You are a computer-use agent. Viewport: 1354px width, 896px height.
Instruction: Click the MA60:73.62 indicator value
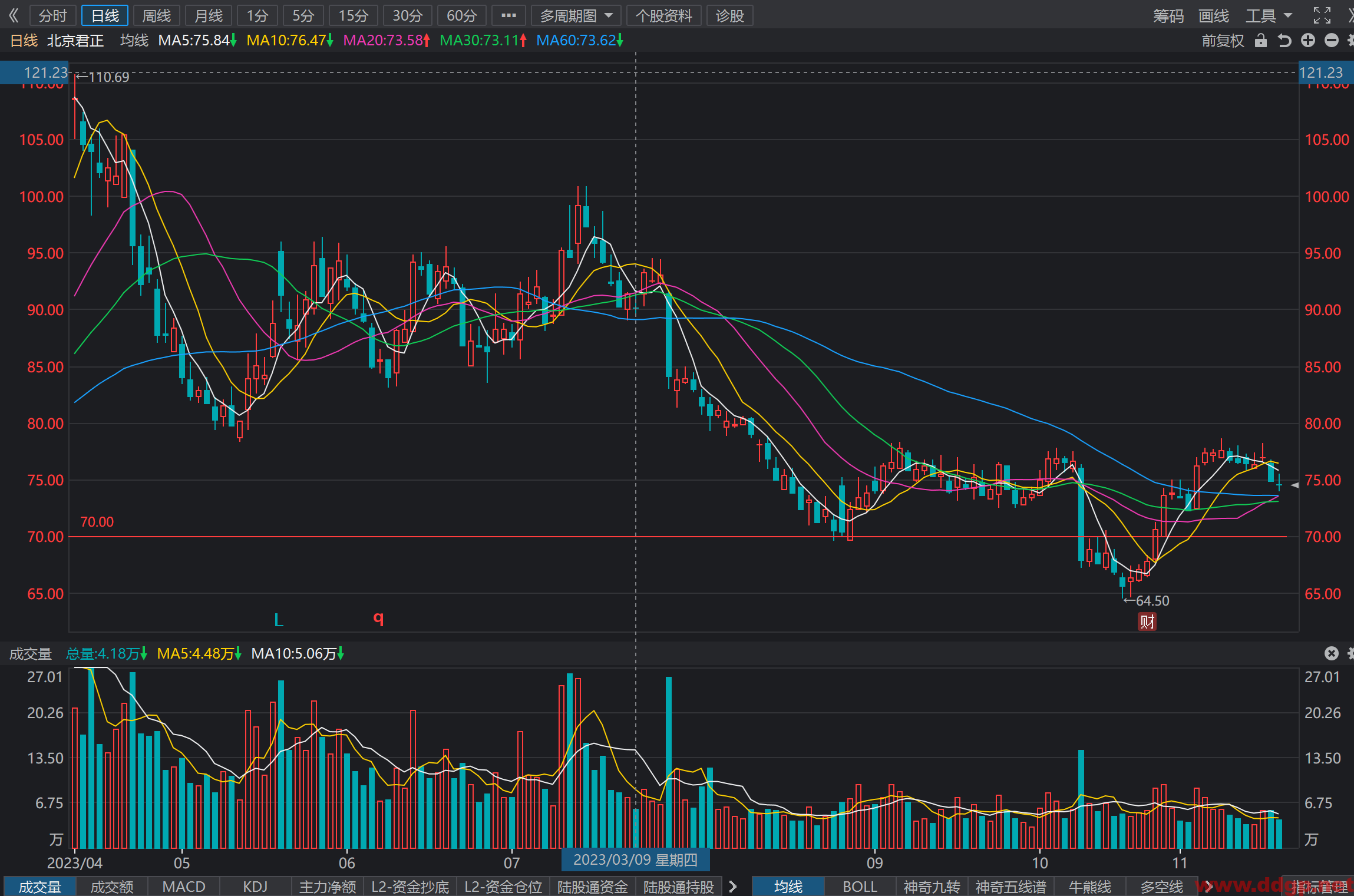579,41
